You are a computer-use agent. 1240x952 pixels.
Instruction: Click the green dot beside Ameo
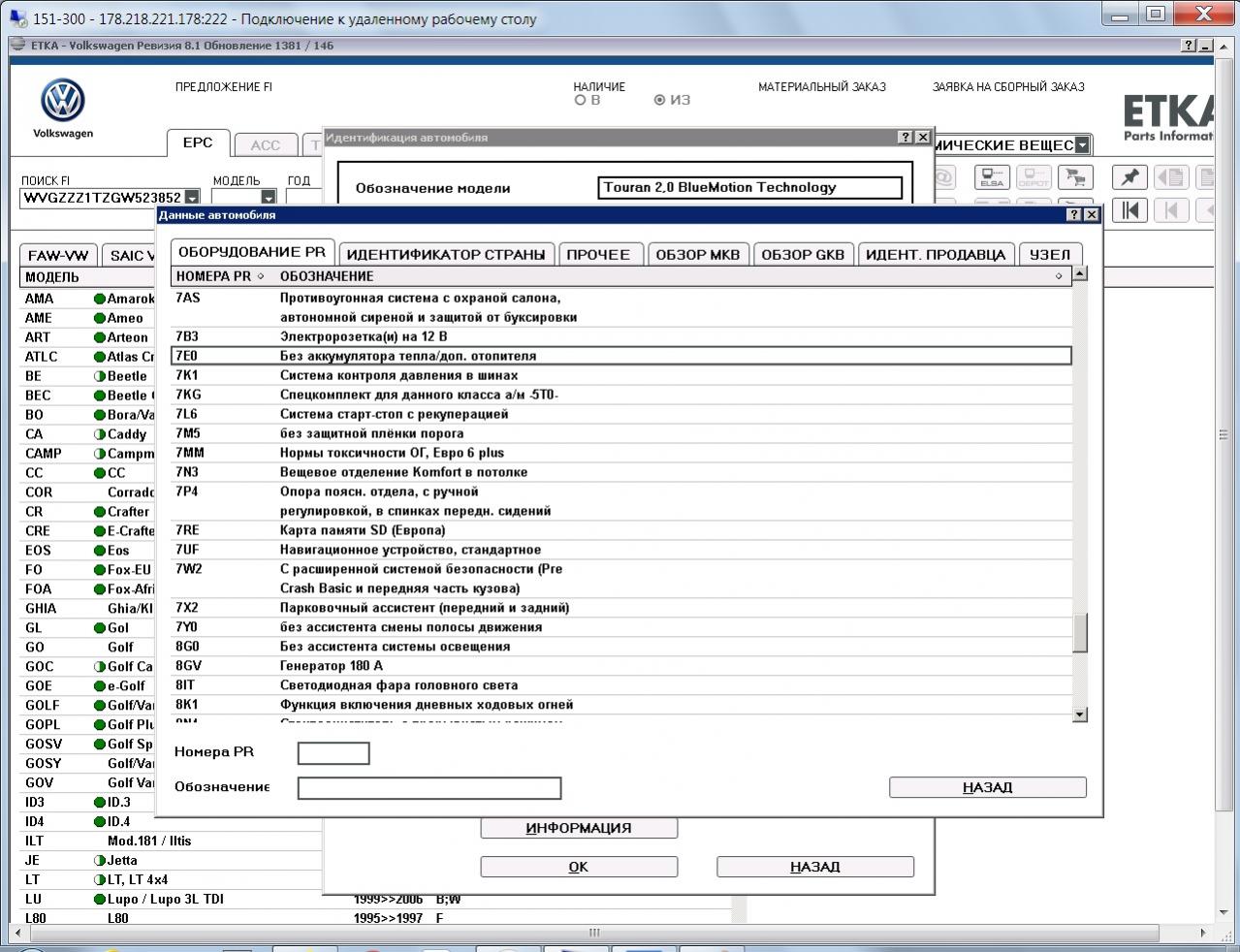point(99,318)
